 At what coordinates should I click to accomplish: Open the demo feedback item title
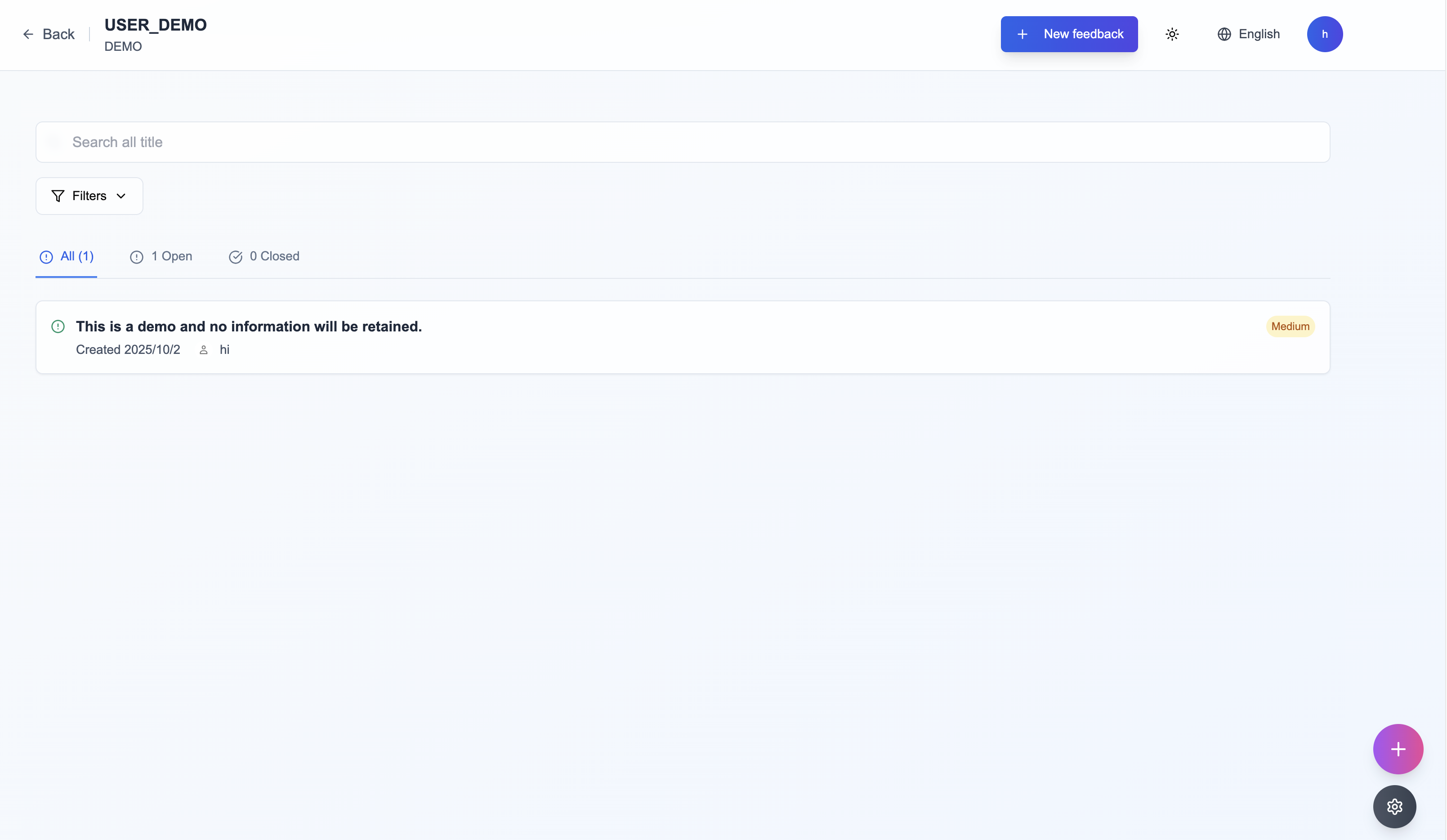pos(249,327)
